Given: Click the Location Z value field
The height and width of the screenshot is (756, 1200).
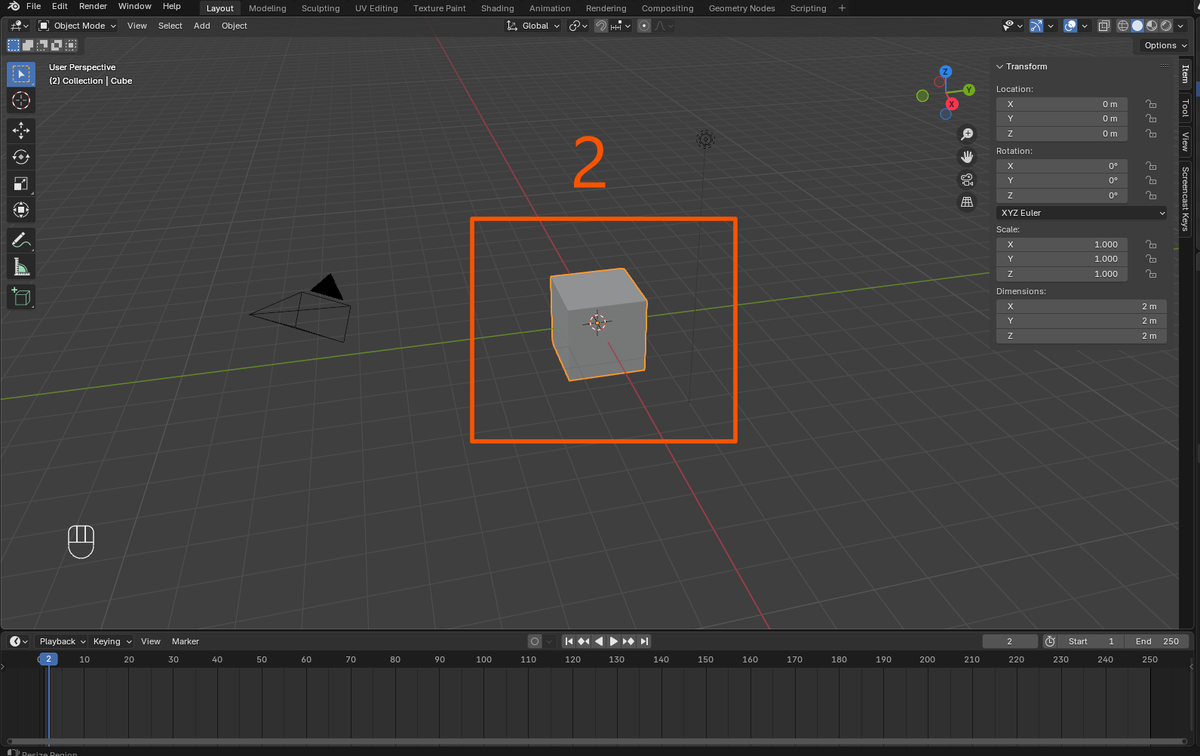Looking at the screenshot, I should tap(1062, 133).
